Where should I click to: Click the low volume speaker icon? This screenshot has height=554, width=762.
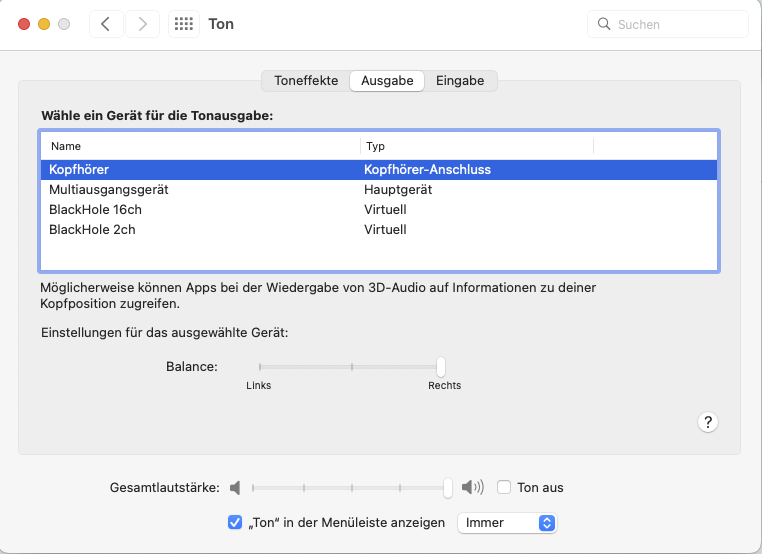(x=235, y=488)
